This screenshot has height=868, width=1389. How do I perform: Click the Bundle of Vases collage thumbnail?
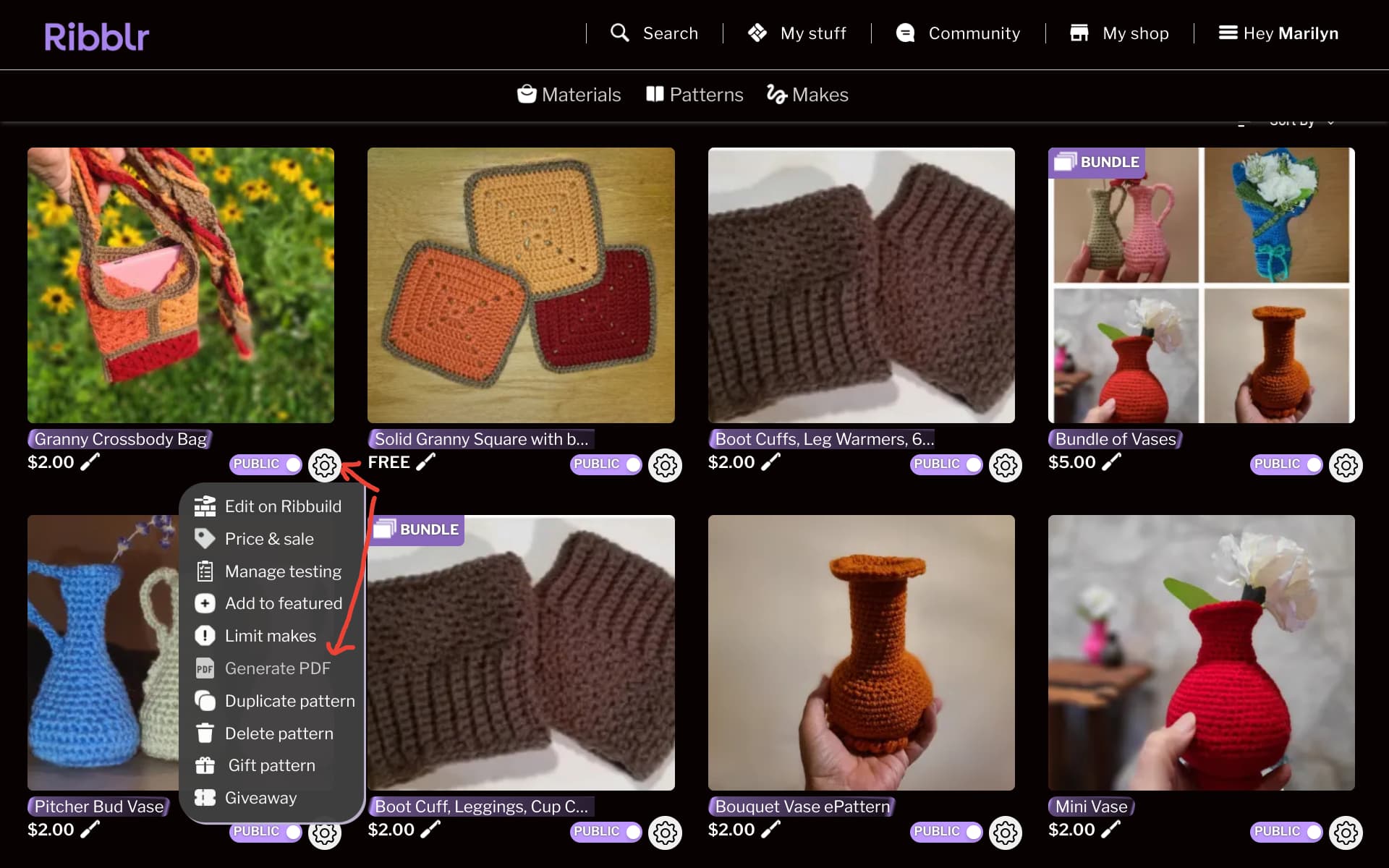click(1201, 285)
